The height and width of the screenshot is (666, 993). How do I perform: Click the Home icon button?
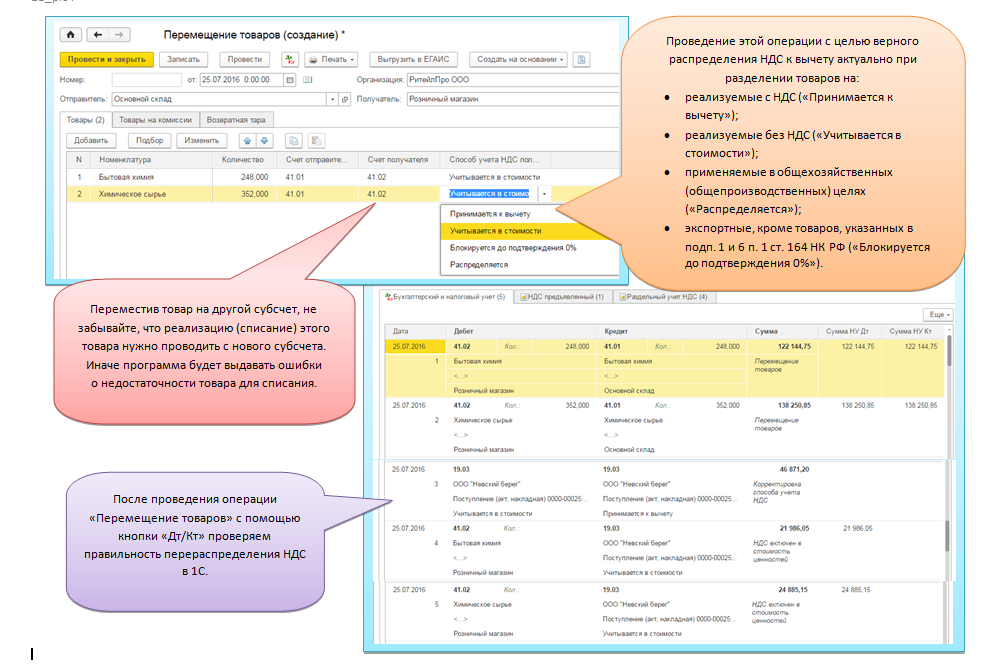pos(70,35)
